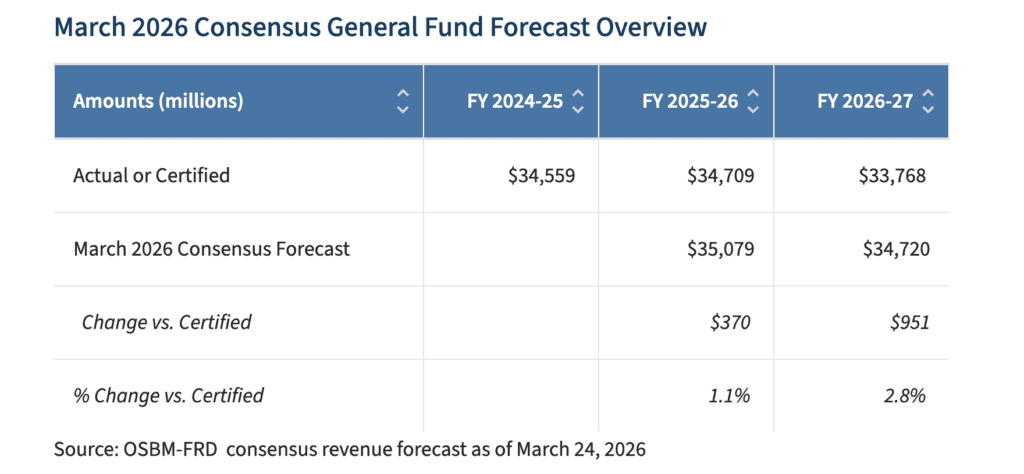Select the $35,079 forecast value cell
The width and height of the screenshot is (1024, 474).
tap(720, 249)
